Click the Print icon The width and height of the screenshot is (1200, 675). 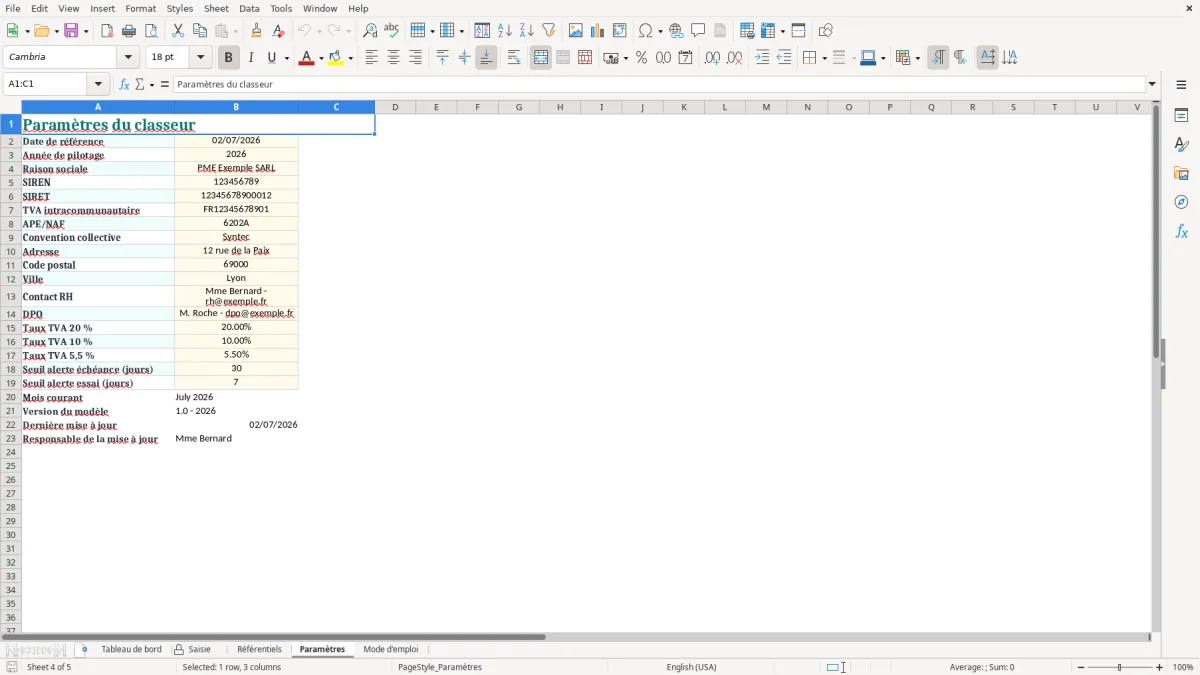click(129, 30)
